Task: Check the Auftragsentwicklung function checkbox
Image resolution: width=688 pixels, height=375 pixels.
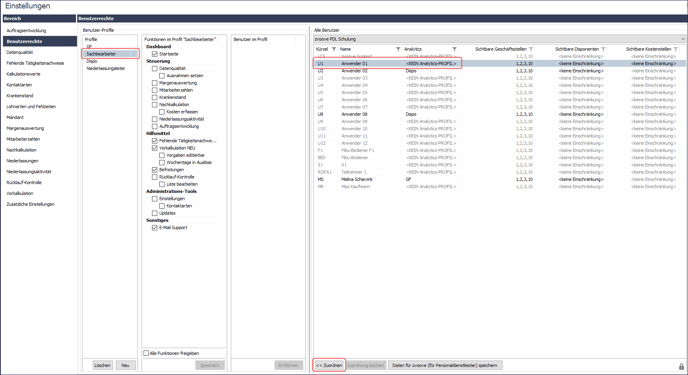Action: point(154,126)
